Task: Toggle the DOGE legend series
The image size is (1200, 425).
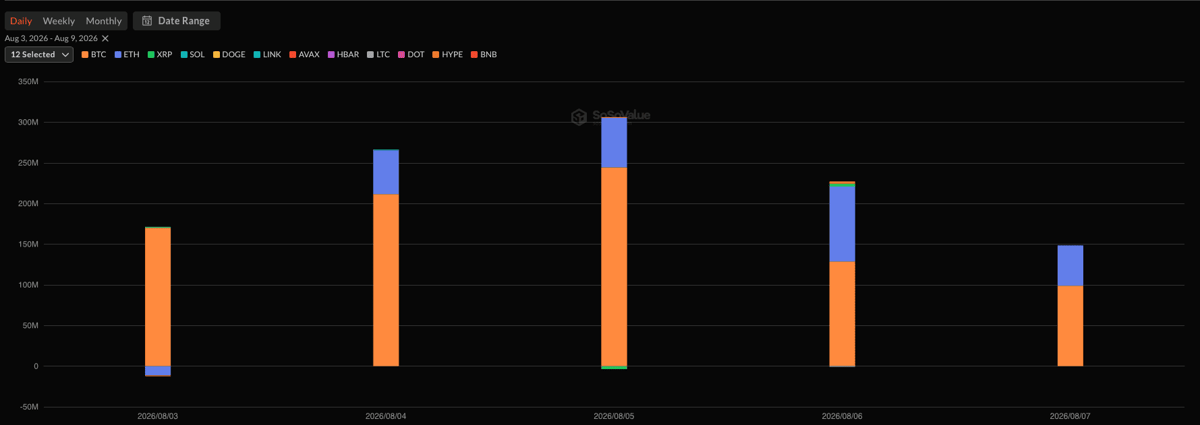Action: pyautogui.click(x=229, y=55)
